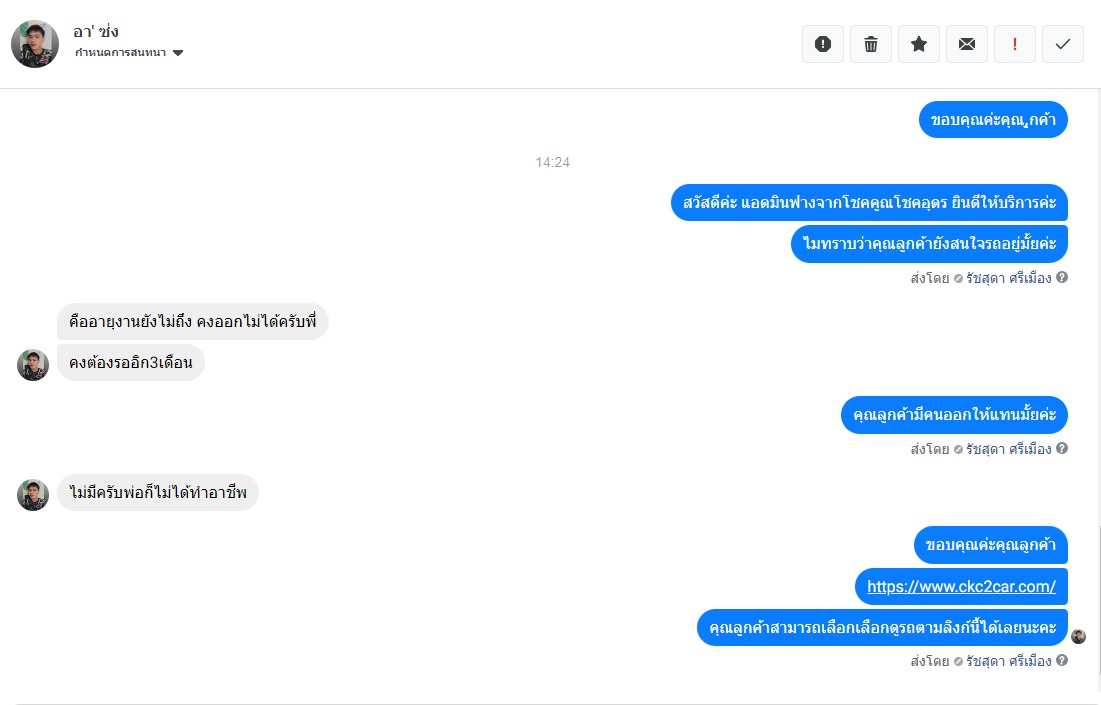Open the 'กำหนดการสนทนา' dropdown
Screen dimensions: 1101x705
(129, 53)
